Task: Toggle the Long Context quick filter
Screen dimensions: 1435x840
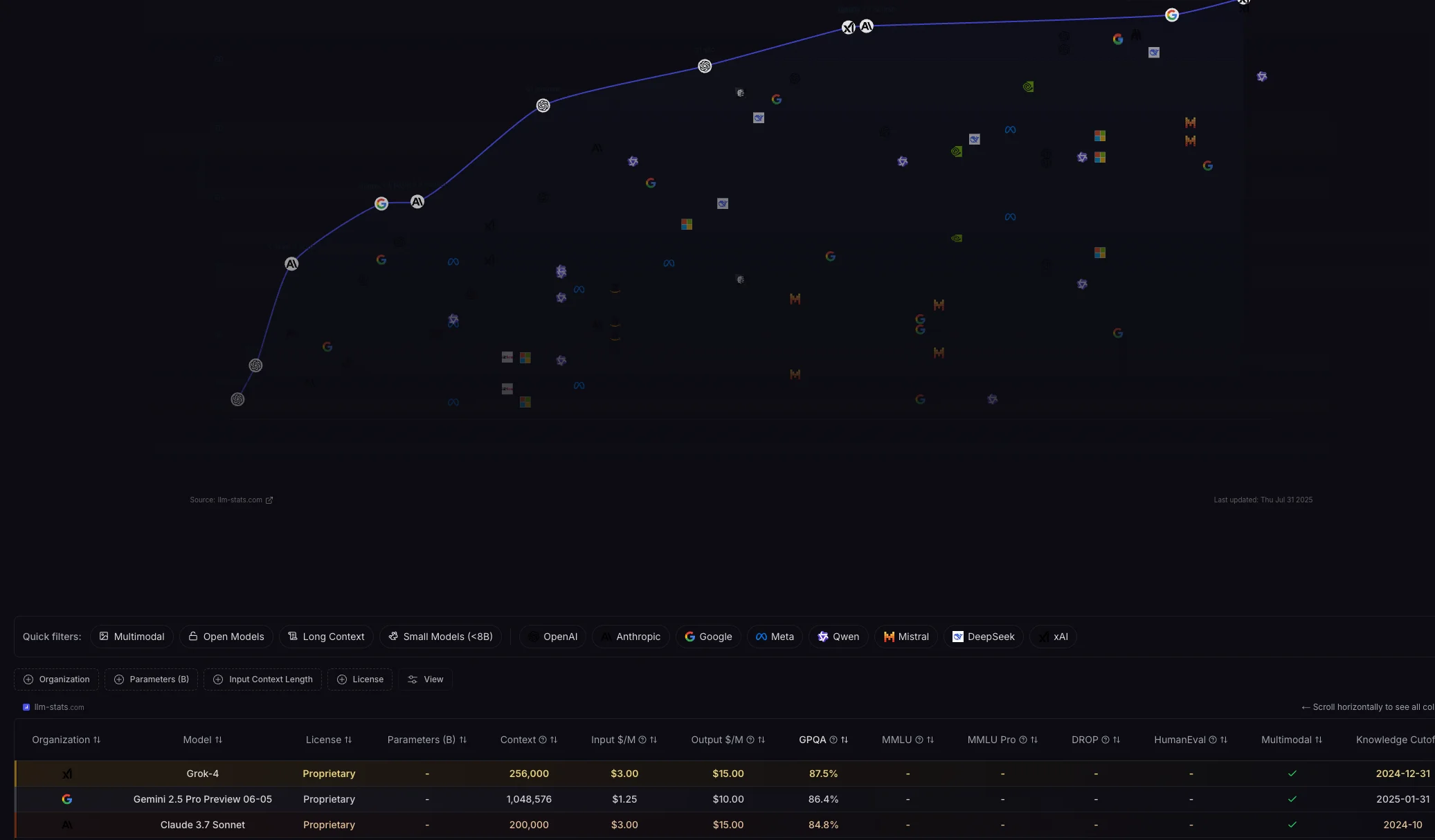Action: coord(326,637)
